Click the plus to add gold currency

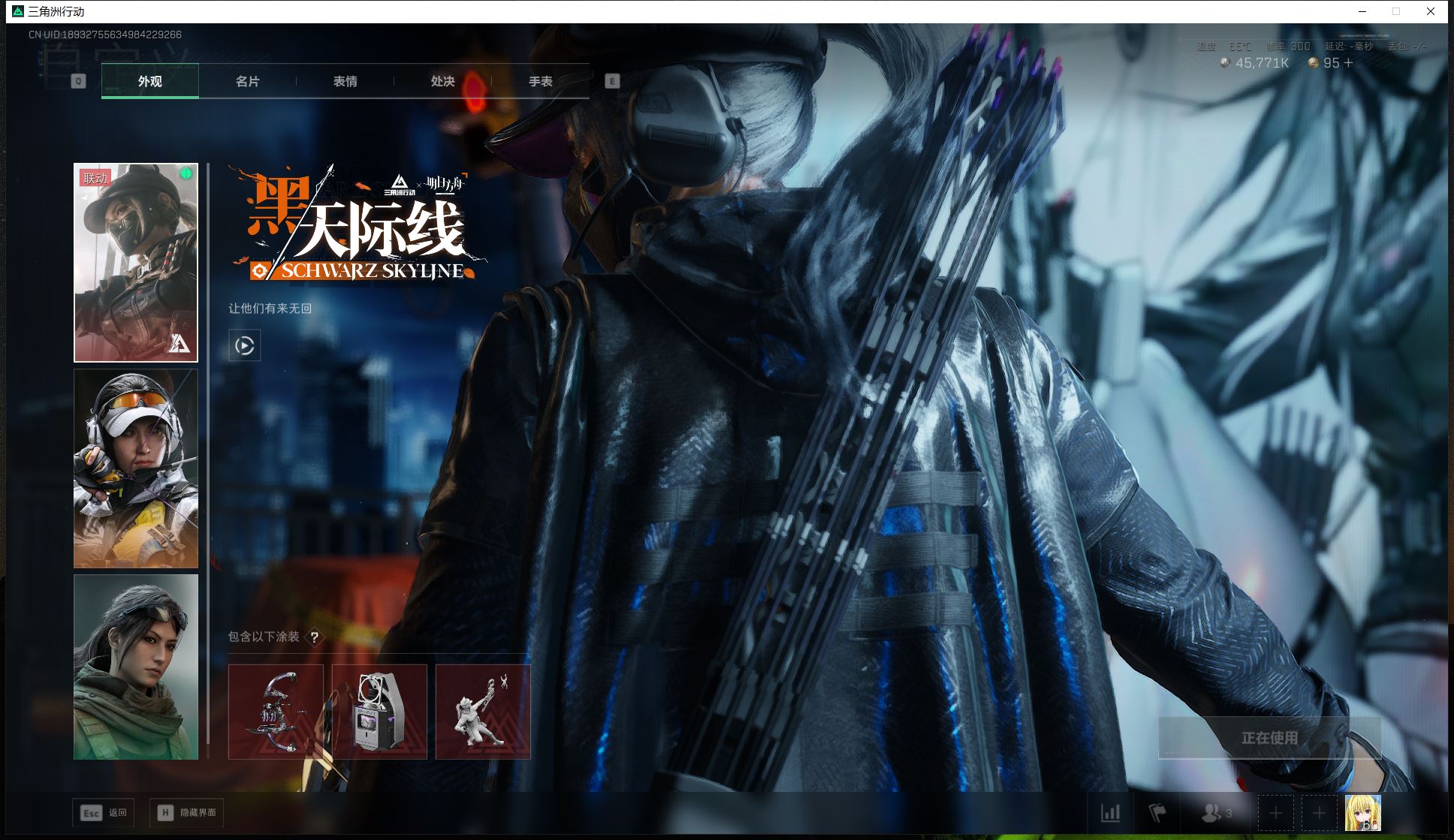[1349, 63]
